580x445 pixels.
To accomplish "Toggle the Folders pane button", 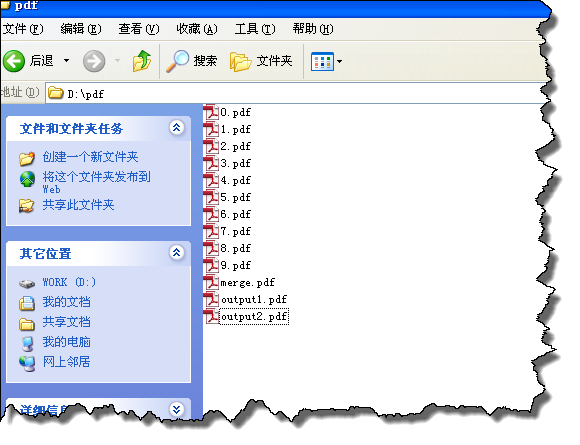I will [x=261, y=61].
